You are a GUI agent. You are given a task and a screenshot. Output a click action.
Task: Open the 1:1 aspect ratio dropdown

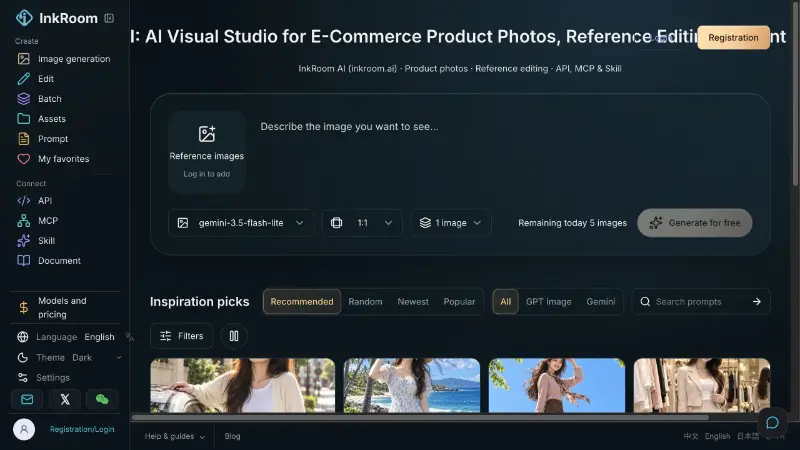[x=362, y=223]
